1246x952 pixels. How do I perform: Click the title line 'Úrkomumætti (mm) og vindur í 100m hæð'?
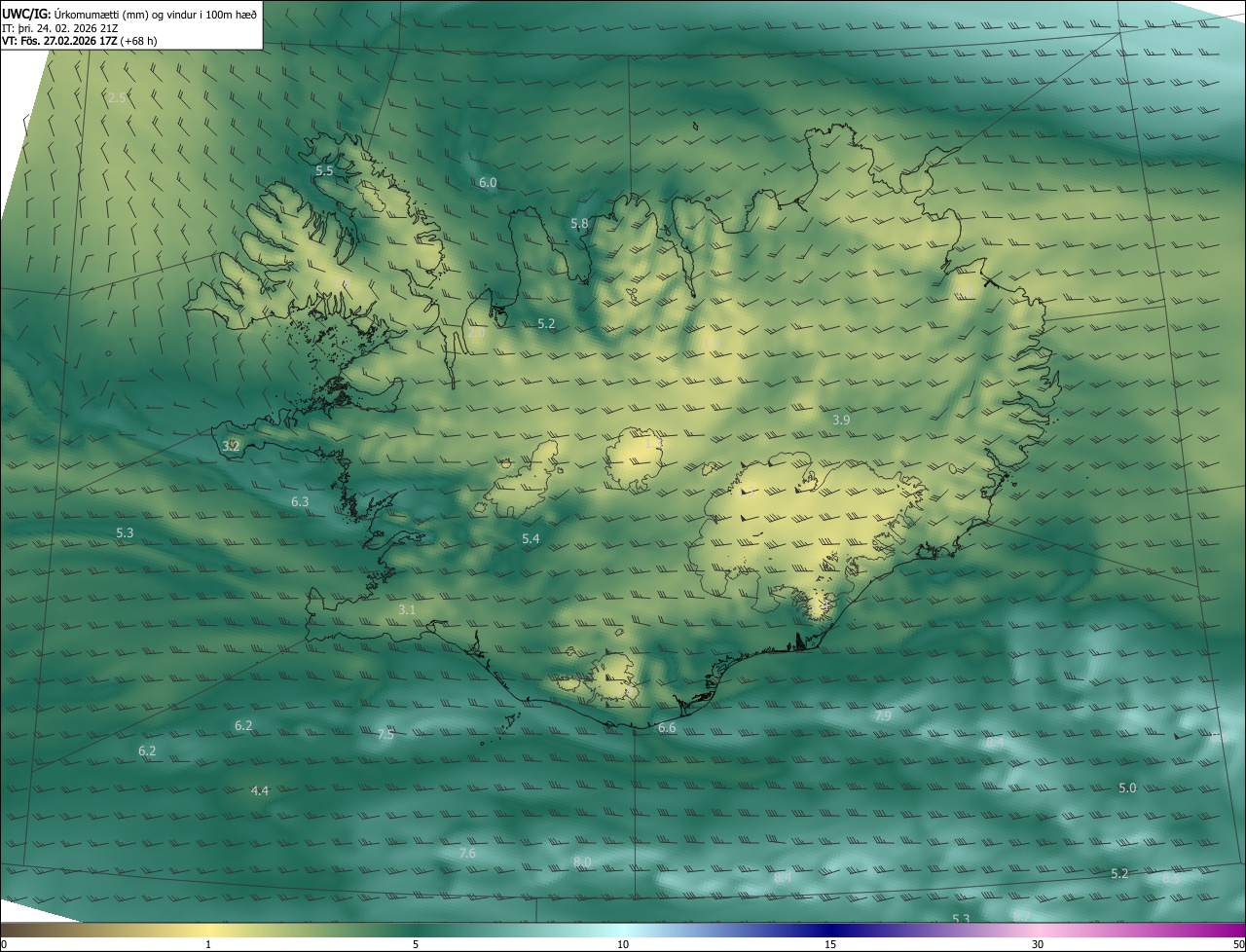(155, 14)
